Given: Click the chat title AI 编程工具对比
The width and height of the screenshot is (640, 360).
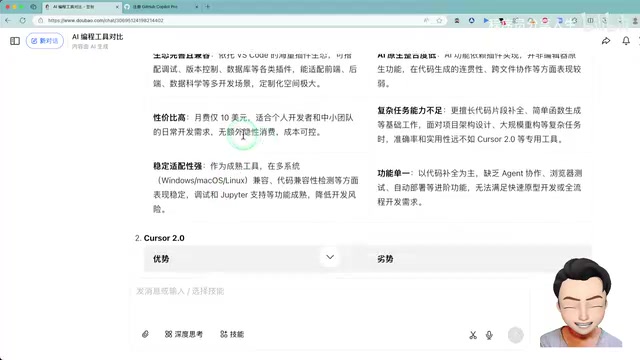Looking at the screenshot, I should [98, 37].
